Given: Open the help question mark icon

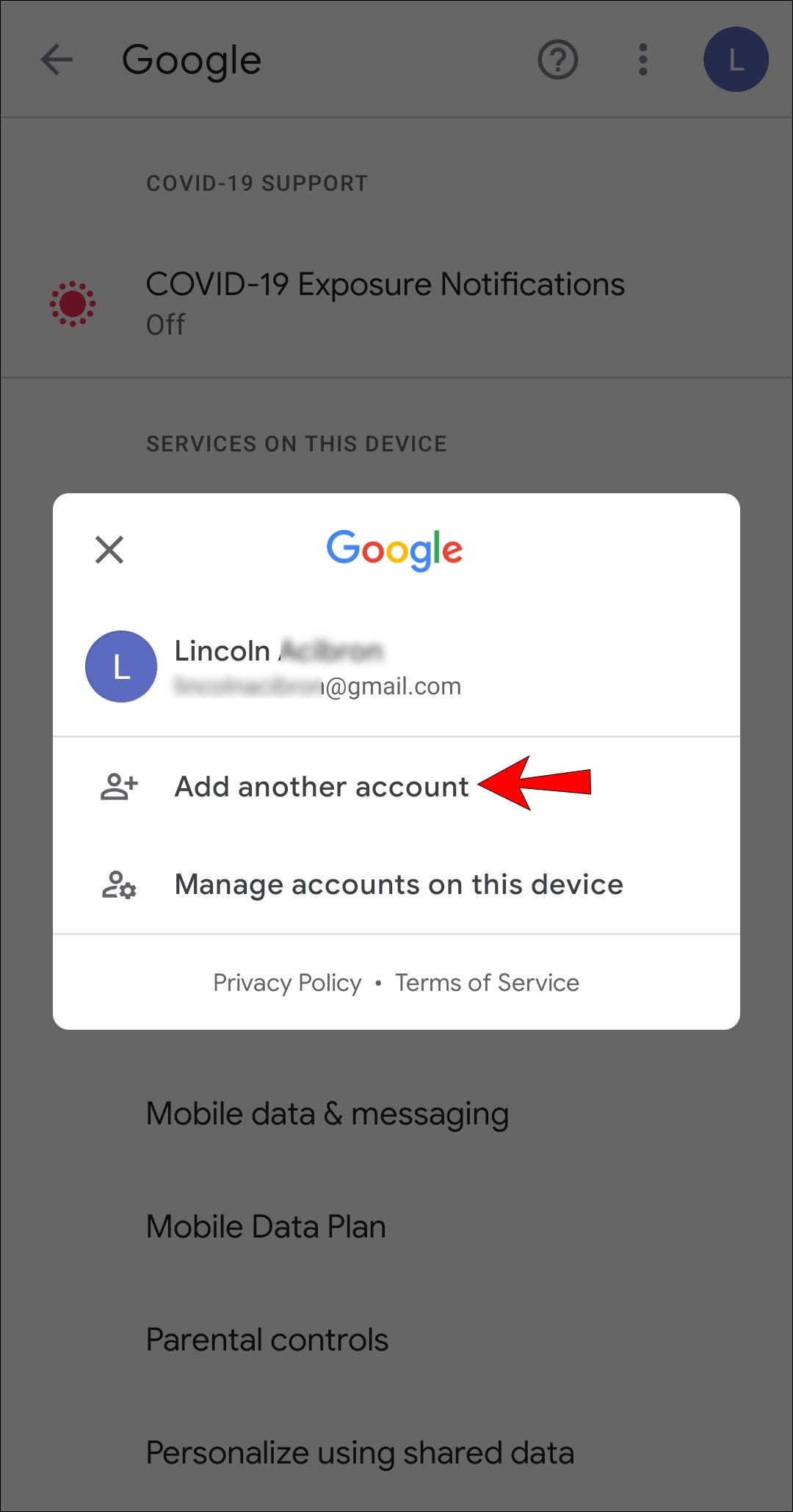Looking at the screenshot, I should click(x=558, y=59).
